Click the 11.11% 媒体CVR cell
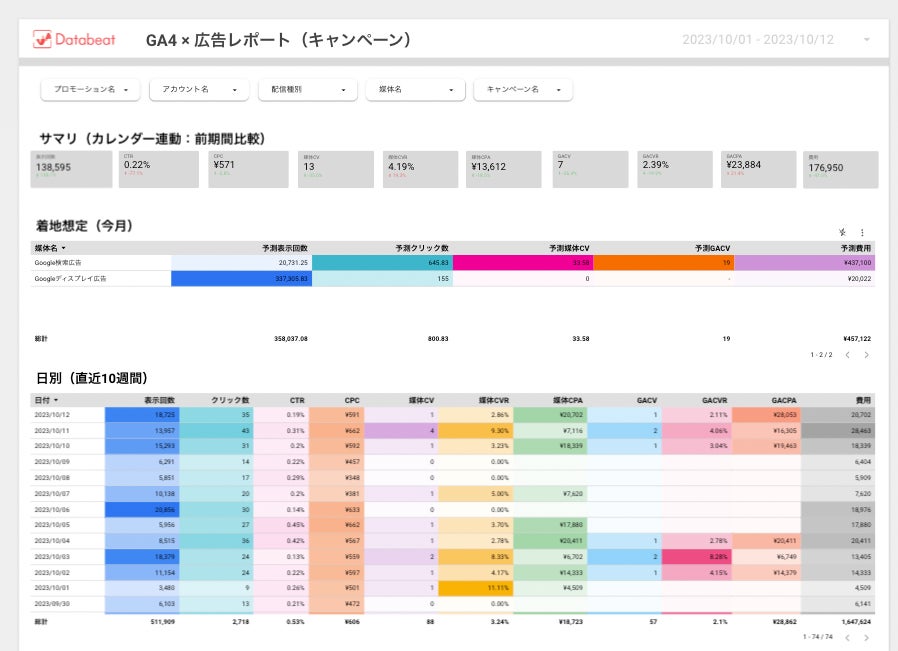Image resolution: width=898 pixels, height=651 pixels. [x=476, y=588]
